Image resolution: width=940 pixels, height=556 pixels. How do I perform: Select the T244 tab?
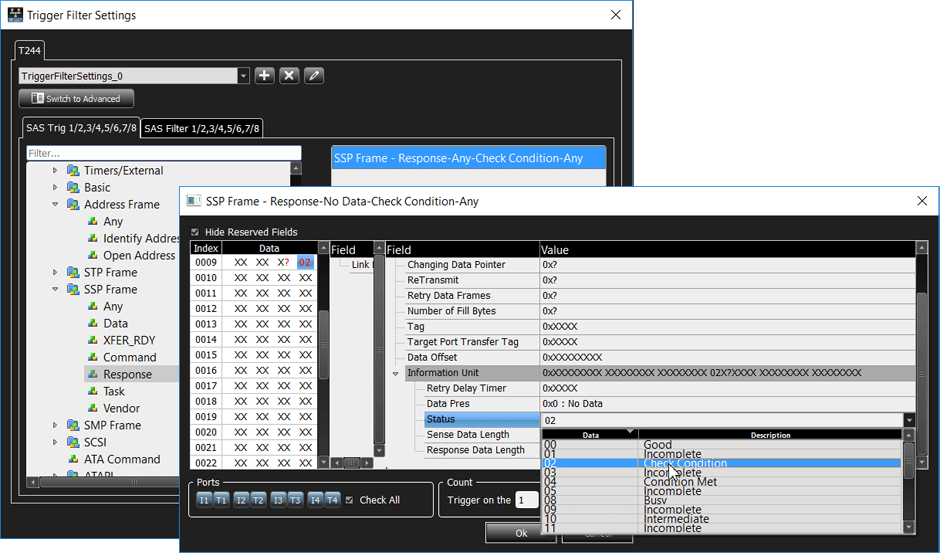click(30, 50)
